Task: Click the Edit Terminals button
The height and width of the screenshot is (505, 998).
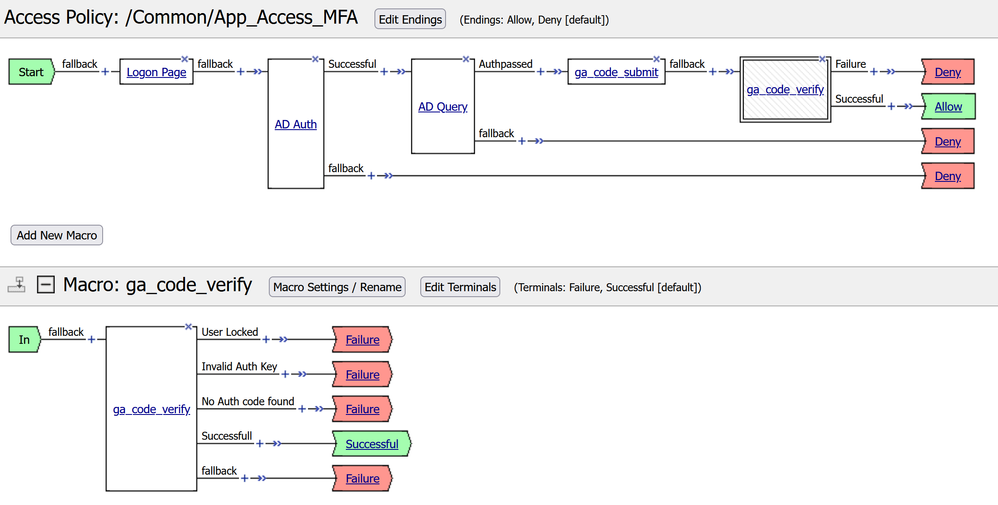Action: pyautogui.click(x=460, y=287)
